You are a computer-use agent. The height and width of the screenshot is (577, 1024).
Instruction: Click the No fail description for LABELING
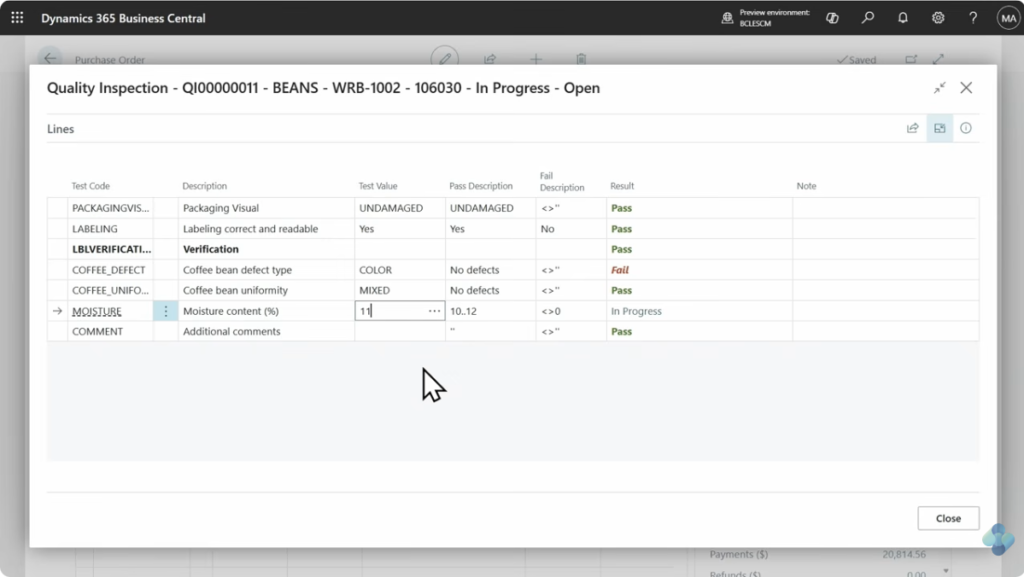click(x=571, y=229)
